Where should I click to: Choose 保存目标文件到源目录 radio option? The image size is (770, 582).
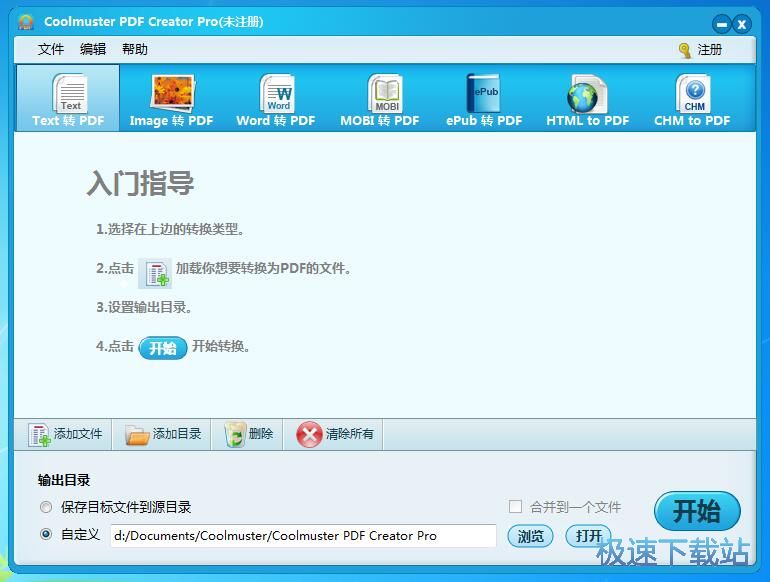(46, 507)
